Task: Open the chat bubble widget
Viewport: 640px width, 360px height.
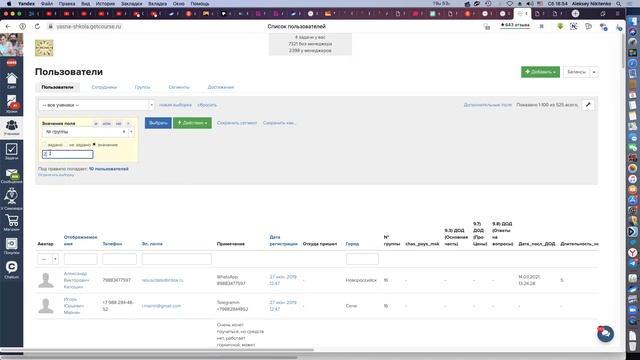Action: [x=605, y=334]
